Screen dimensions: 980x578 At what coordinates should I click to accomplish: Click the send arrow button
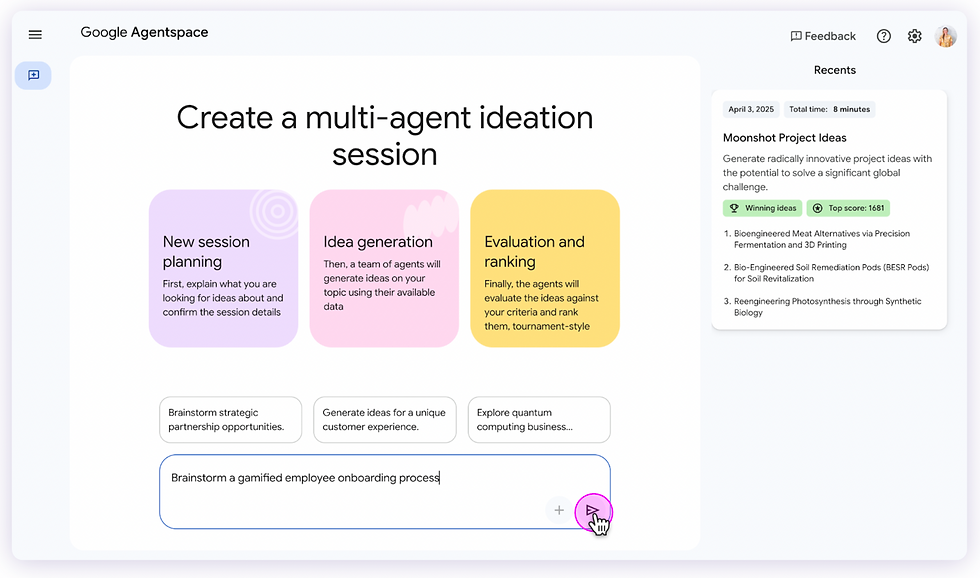pyautogui.click(x=593, y=512)
